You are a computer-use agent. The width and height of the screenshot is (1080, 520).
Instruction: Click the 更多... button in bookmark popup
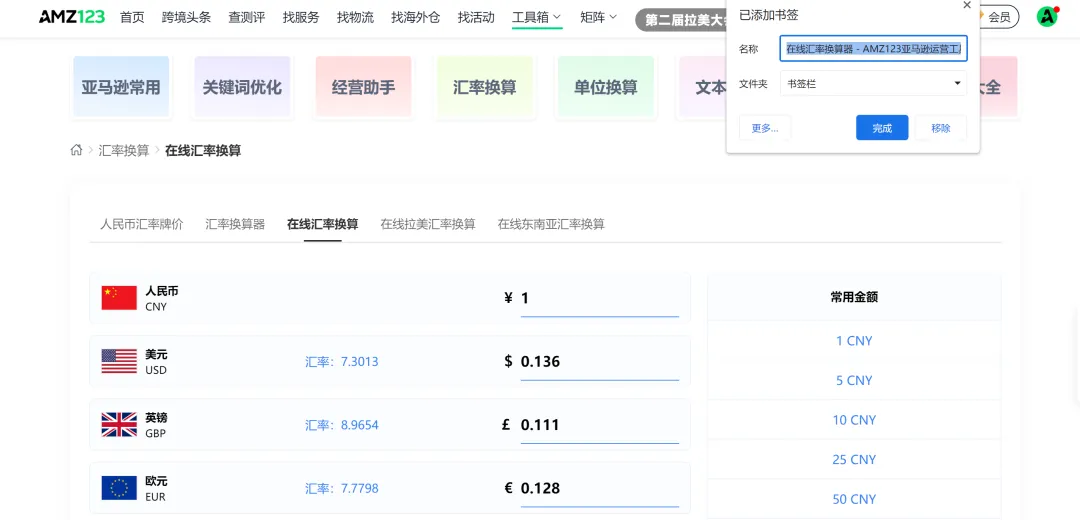(x=765, y=128)
